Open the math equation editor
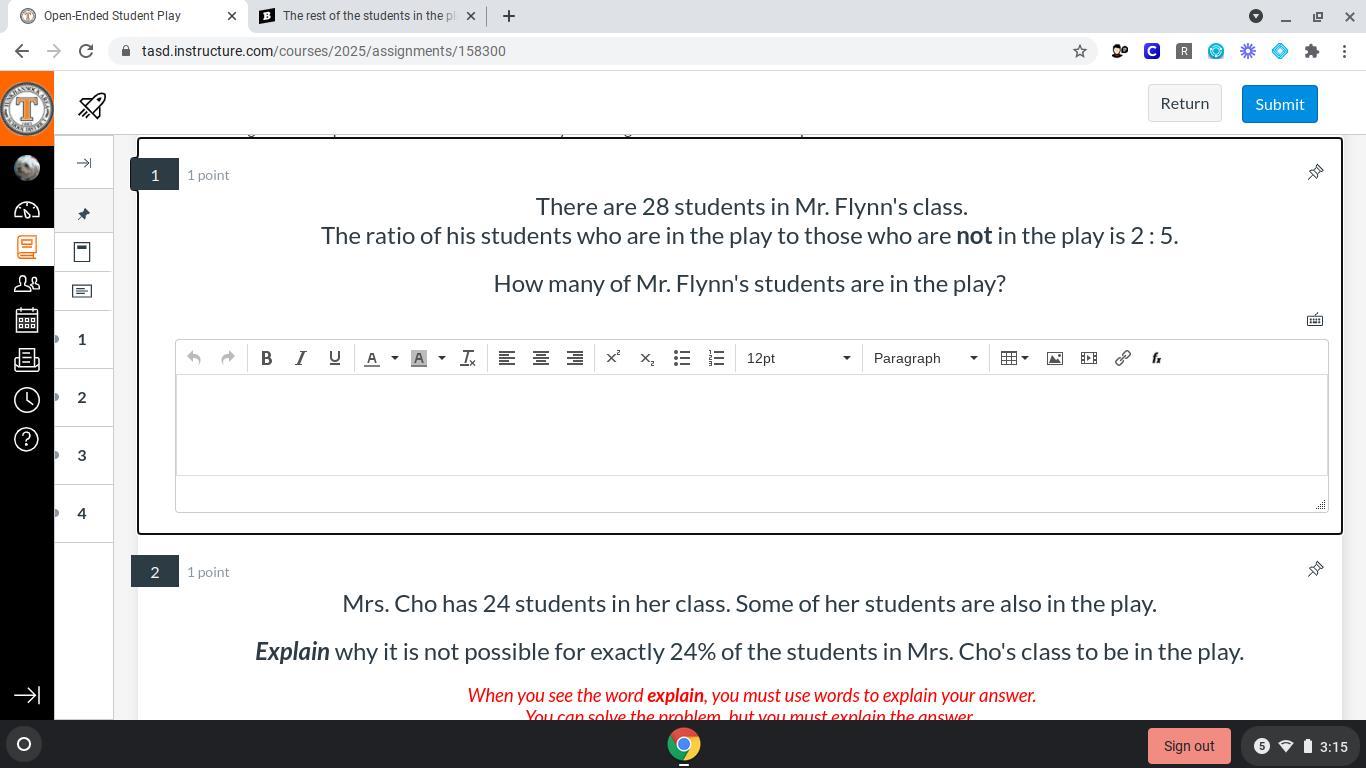The width and height of the screenshot is (1366, 768). coord(1156,358)
